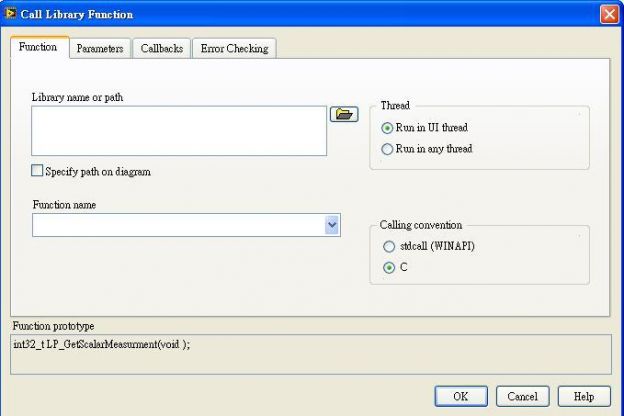Click the folder browse icon for library path
This screenshot has width=624, height=416.
click(344, 114)
